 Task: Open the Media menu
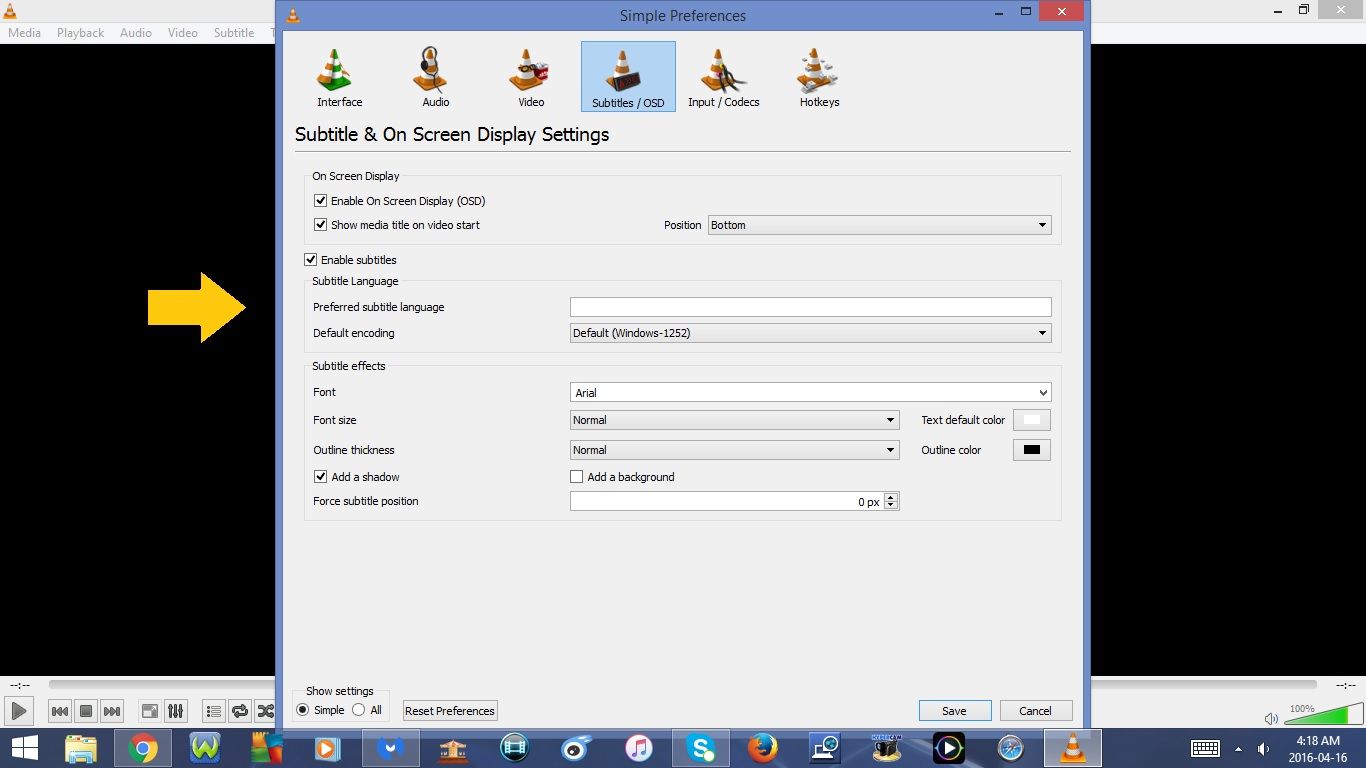23,32
